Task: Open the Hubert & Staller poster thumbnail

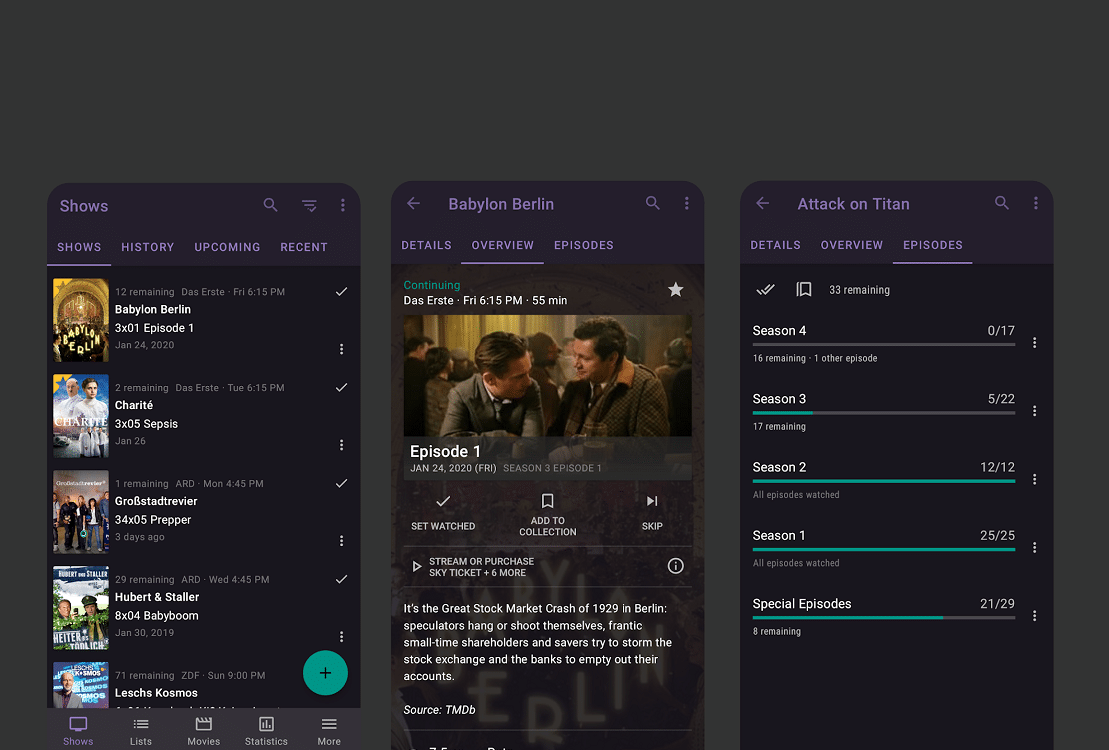Action: [81, 608]
